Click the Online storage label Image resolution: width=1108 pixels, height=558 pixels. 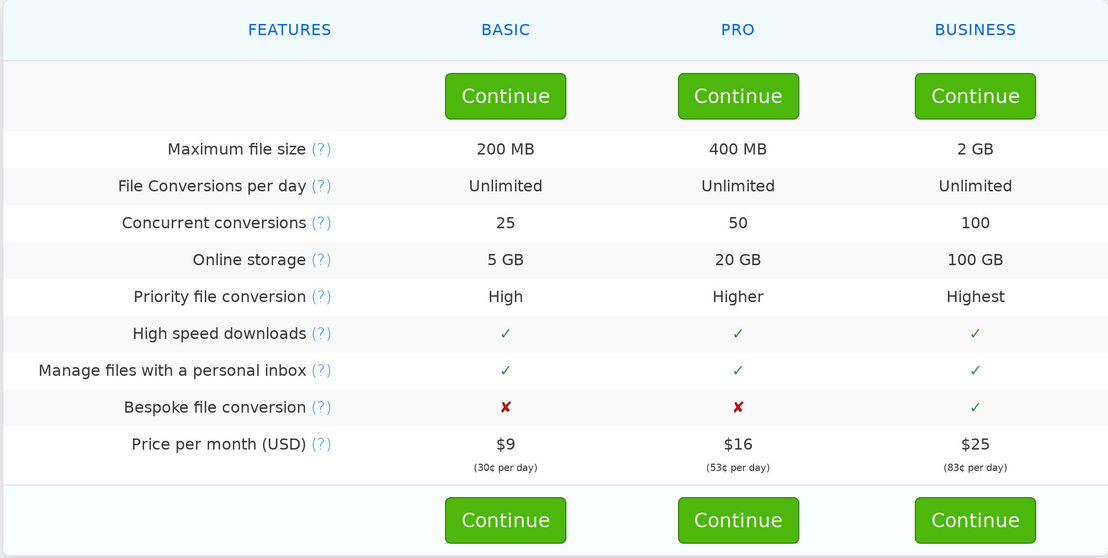tap(249, 260)
